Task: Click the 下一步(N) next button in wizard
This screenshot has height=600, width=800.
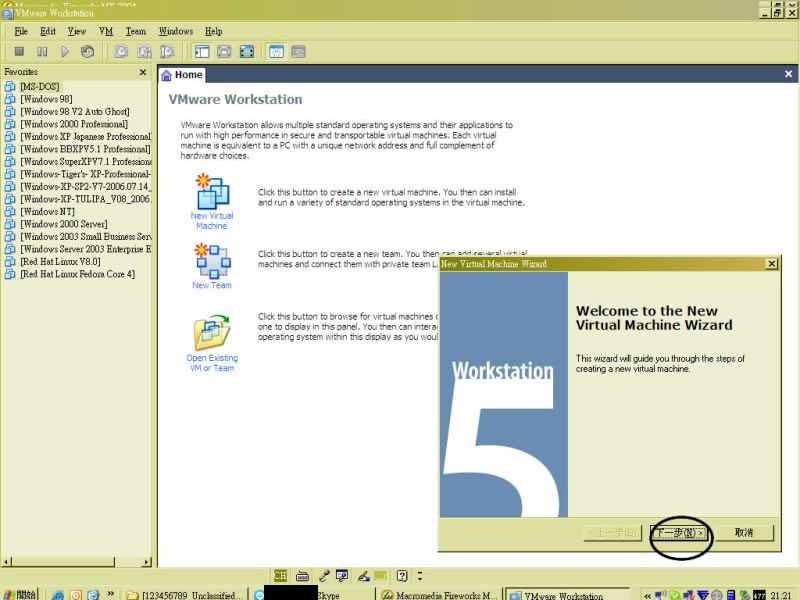Action: (x=680, y=533)
